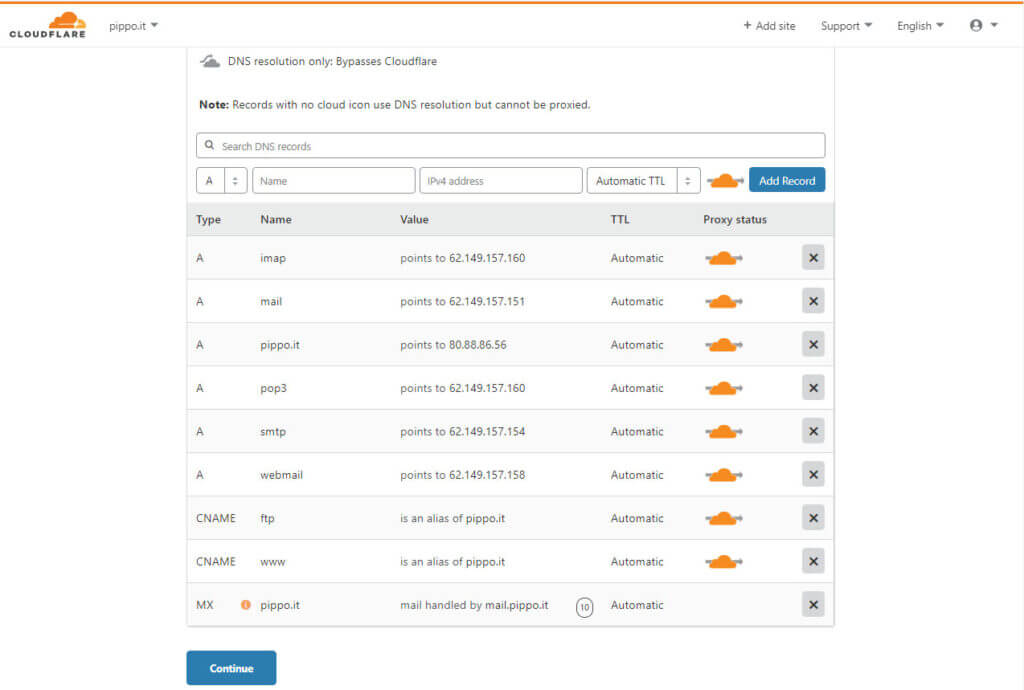Screen dimensions: 1024x690
Task: Toggle proxy cloud for imap record
Action: [x=724, y=259]
